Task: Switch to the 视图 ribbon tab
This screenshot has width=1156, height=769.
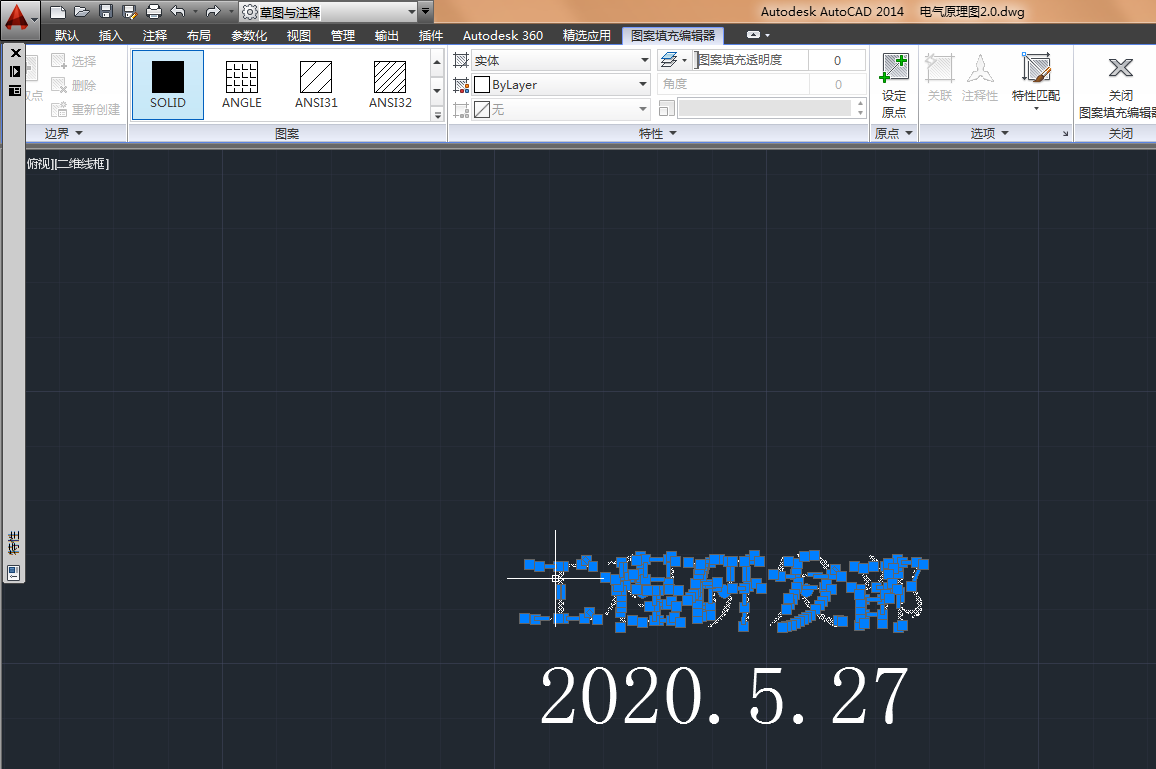Action: pyautogui.click(x=298, y=35)
